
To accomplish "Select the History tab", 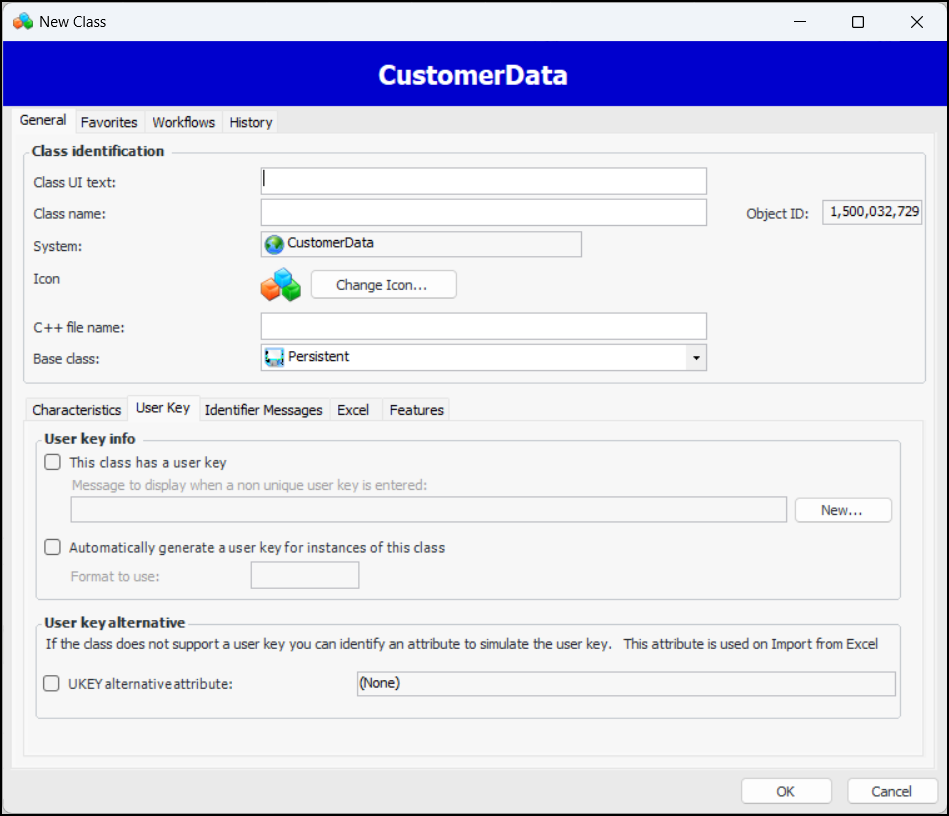I will pos(250,122).
